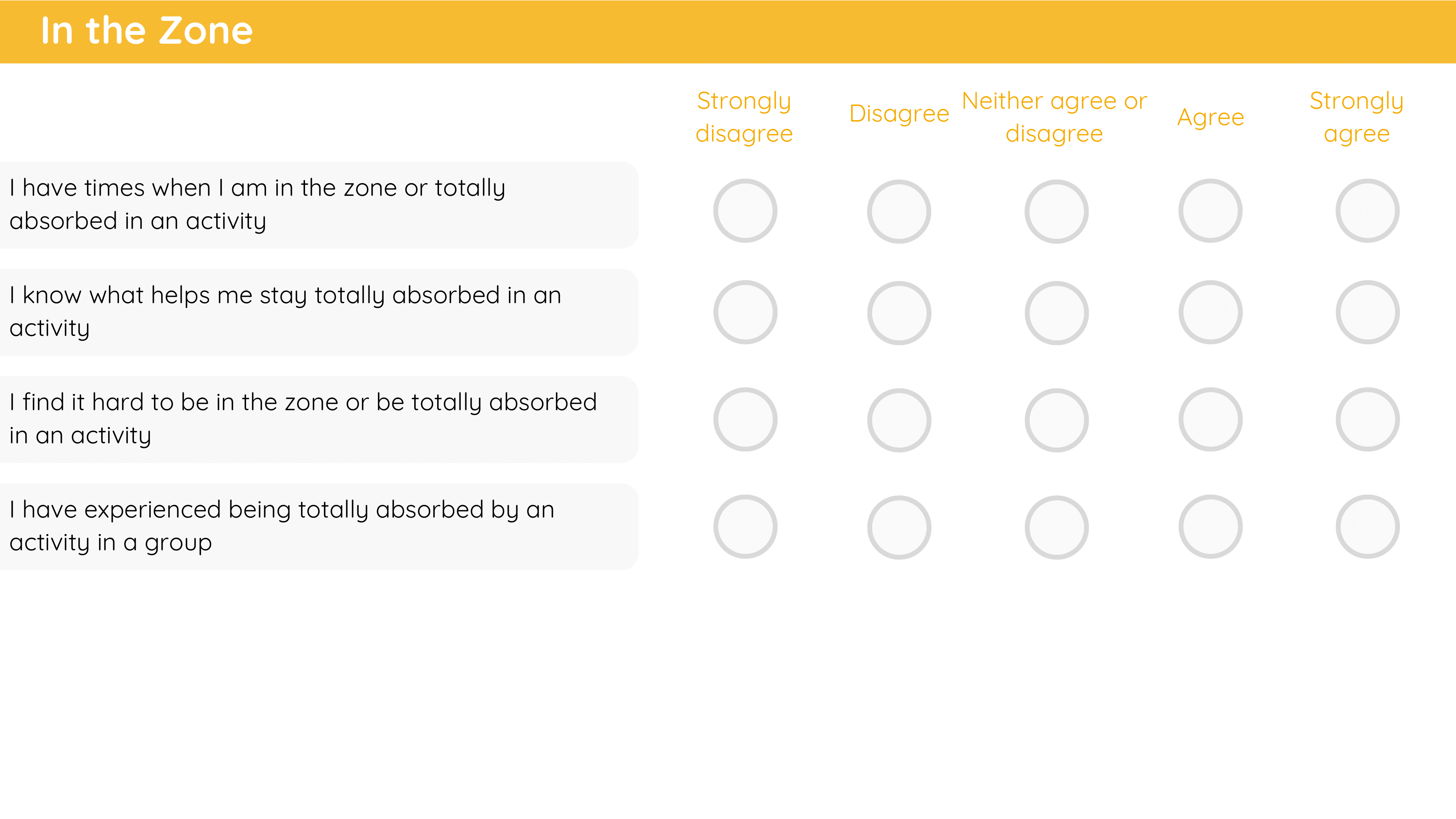Viewport: 1456px width, 819px height.
Task: Choose Disagree for 'I find it hard' statement
Action: (x=899, y=420)
